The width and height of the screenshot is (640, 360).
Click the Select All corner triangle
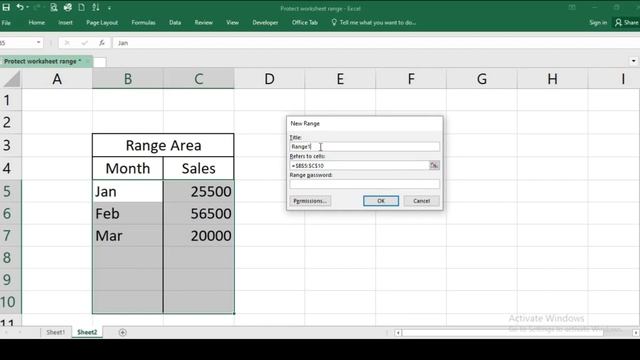pos(12,79)
